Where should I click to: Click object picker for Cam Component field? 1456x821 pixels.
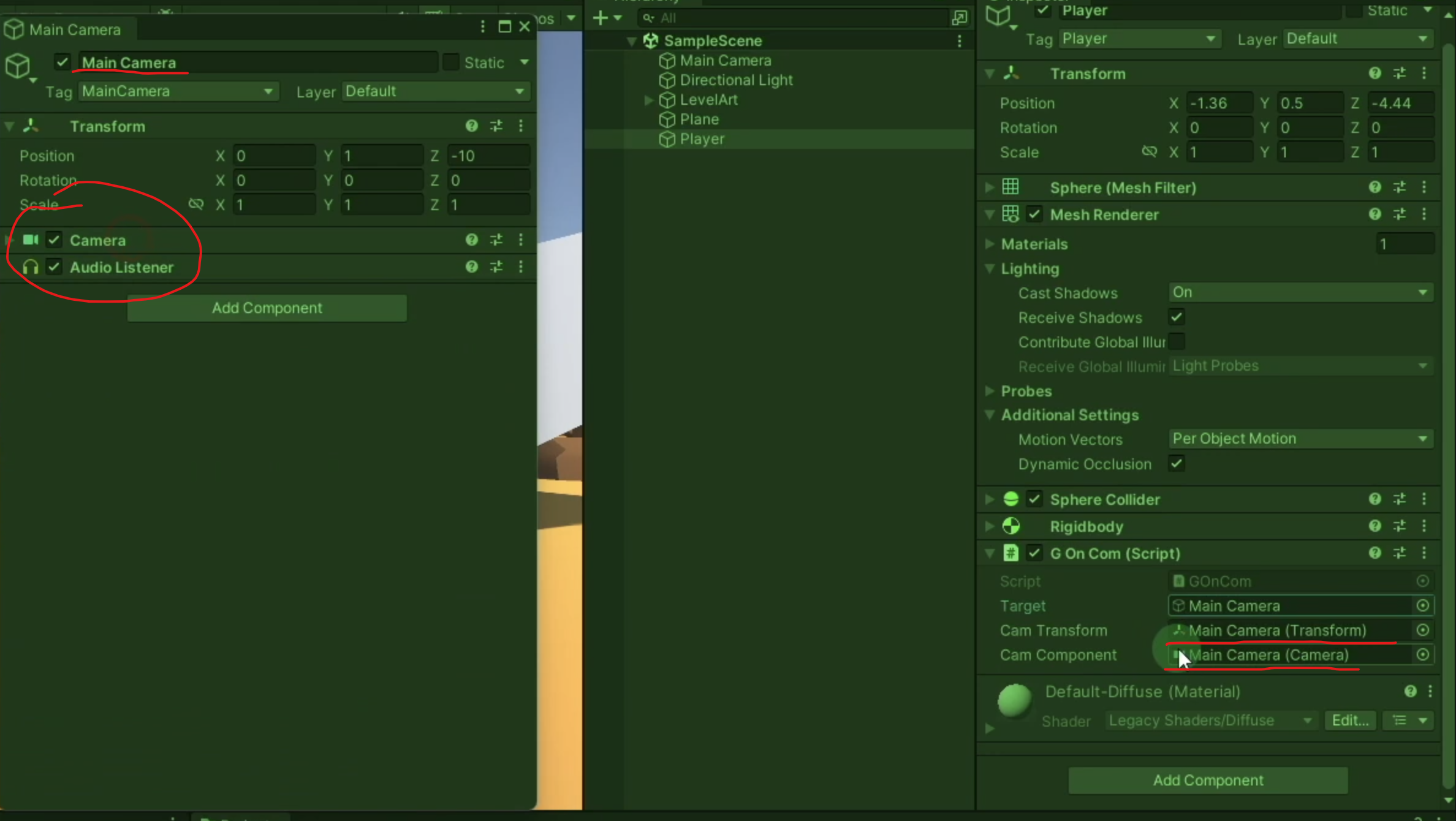coord(1423,655)
